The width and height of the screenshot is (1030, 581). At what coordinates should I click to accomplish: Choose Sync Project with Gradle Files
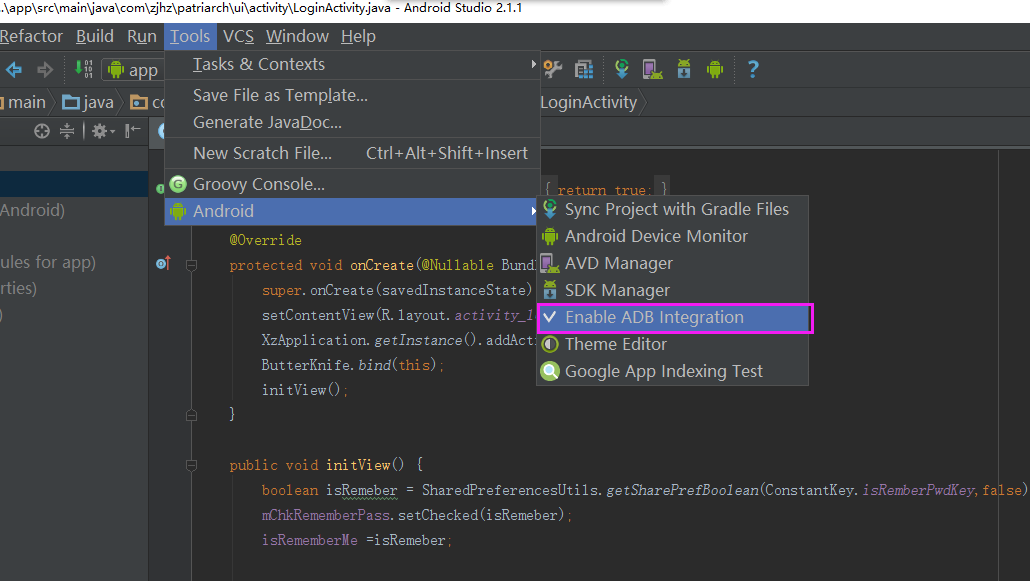(673, 209)
